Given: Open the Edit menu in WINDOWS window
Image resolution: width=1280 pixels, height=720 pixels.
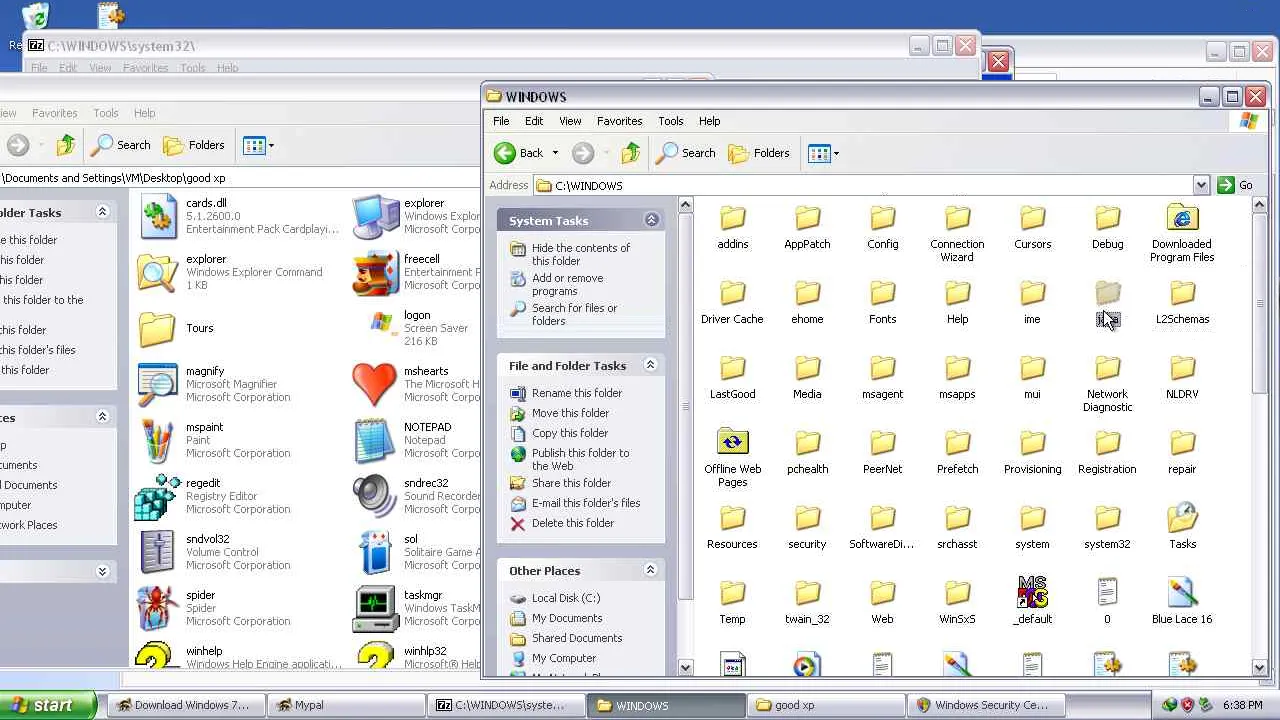Looking at the screenshot, I should tap(534, 121).
